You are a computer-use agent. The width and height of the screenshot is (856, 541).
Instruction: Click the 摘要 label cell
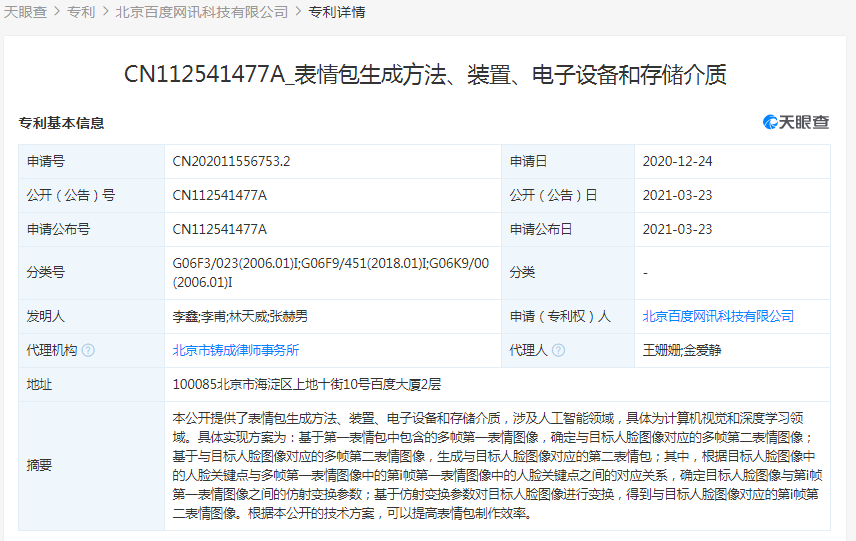point(92,466)
